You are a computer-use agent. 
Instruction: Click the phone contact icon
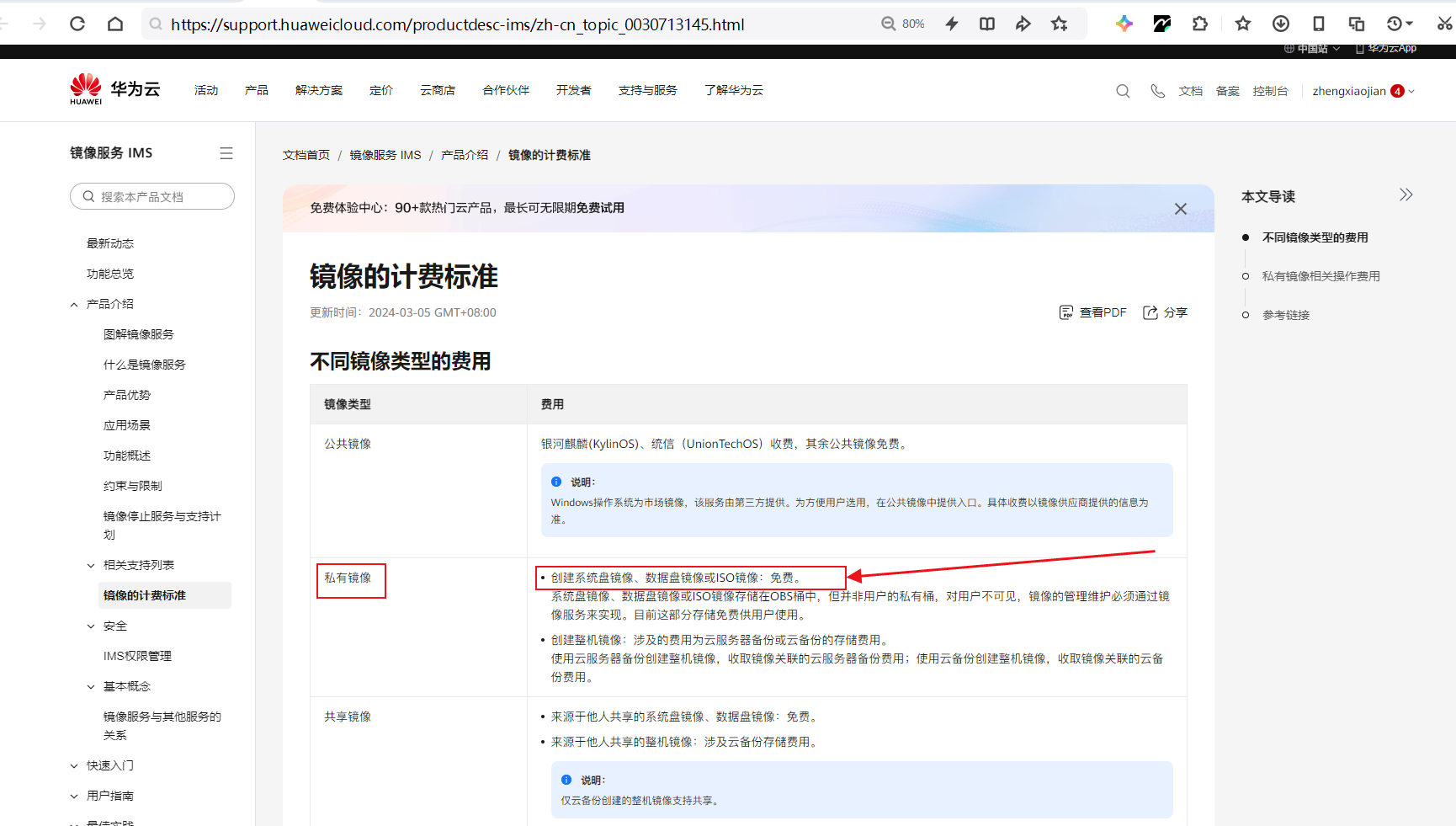tap(1158, 91)
